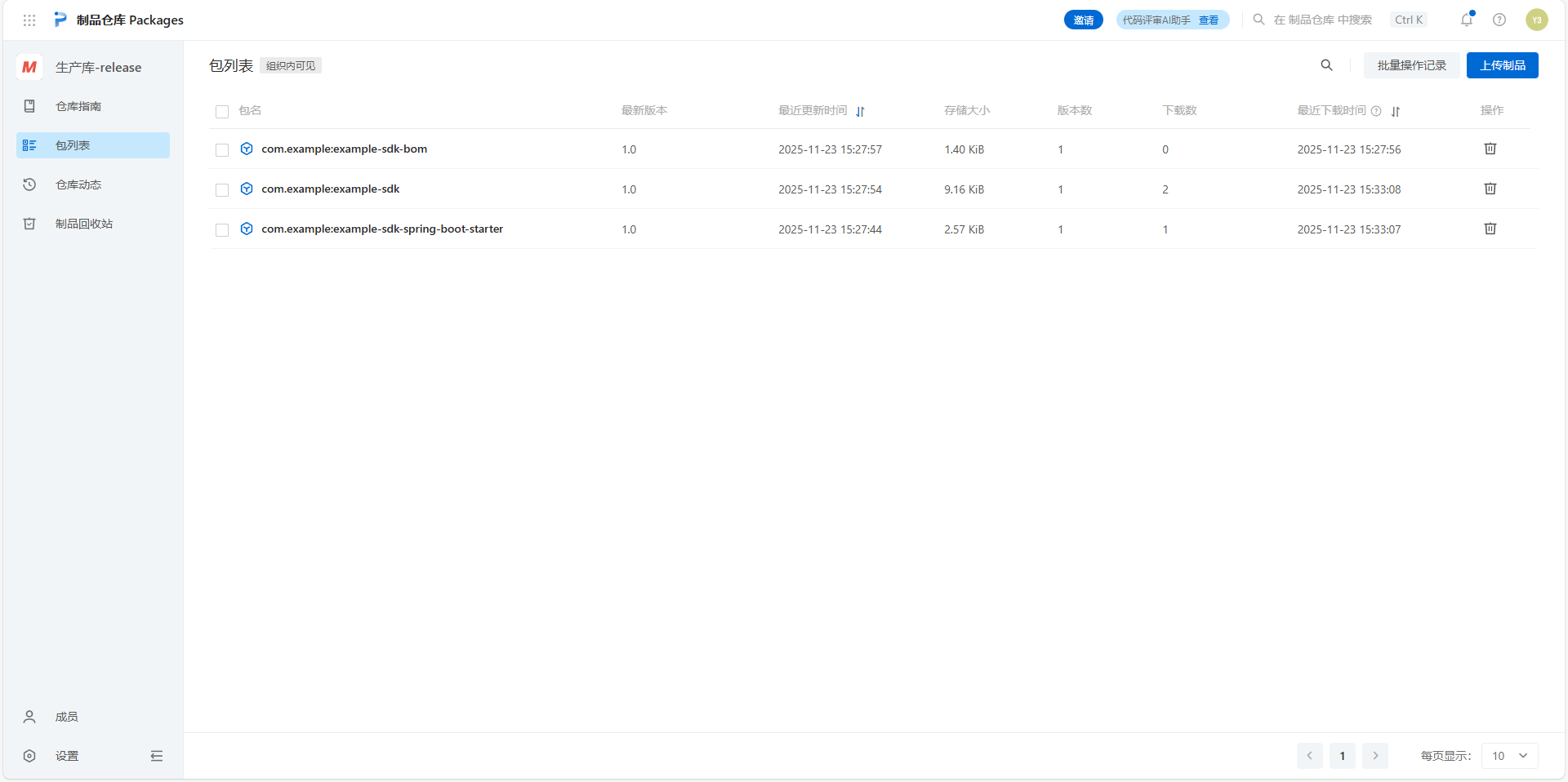Image resolution: width=1568 pixels, height=782 pixels.
Task: Click the Packages logo icon
Action: (60, 20)
